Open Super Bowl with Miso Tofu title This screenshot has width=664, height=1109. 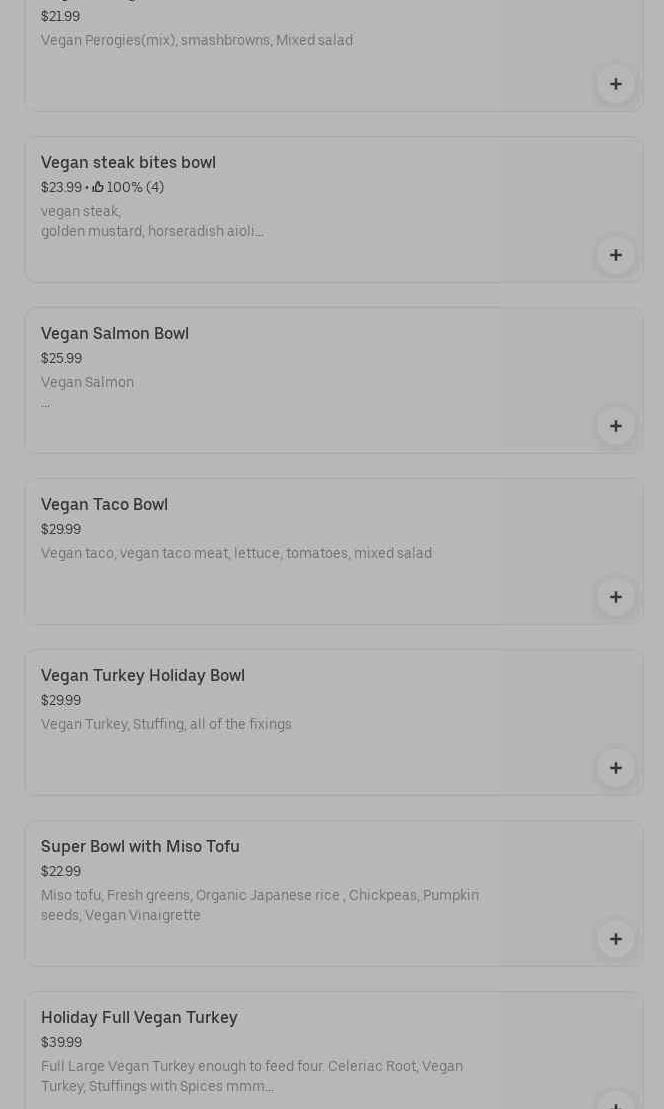point(140,846)
